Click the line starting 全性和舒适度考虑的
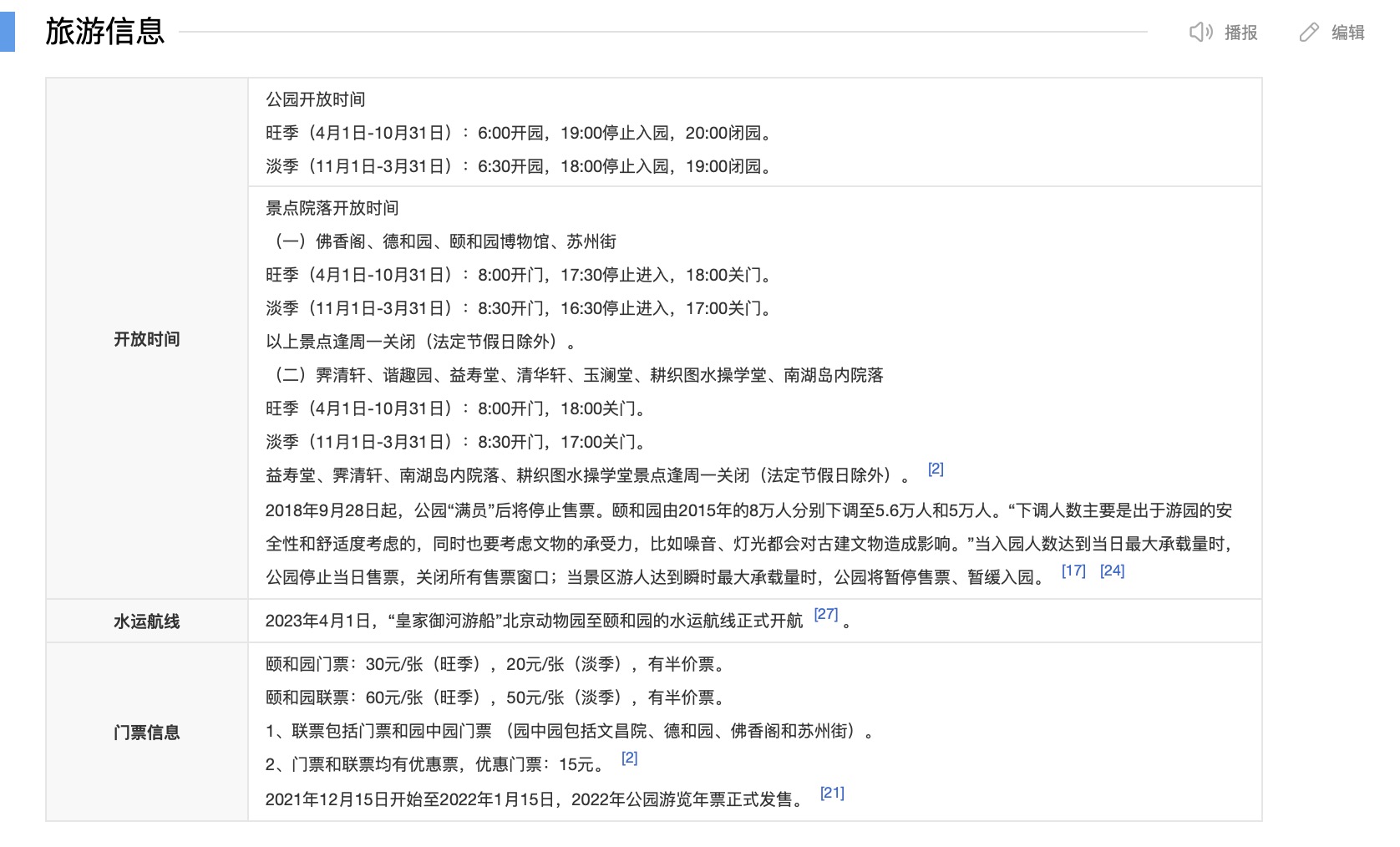 click(x=750, y=544)
